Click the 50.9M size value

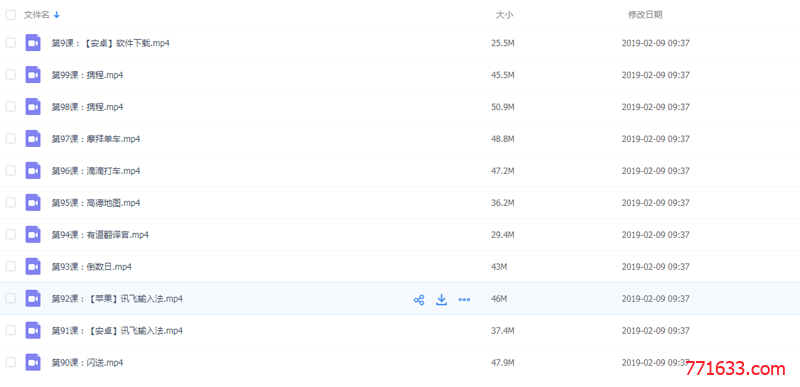503,107
